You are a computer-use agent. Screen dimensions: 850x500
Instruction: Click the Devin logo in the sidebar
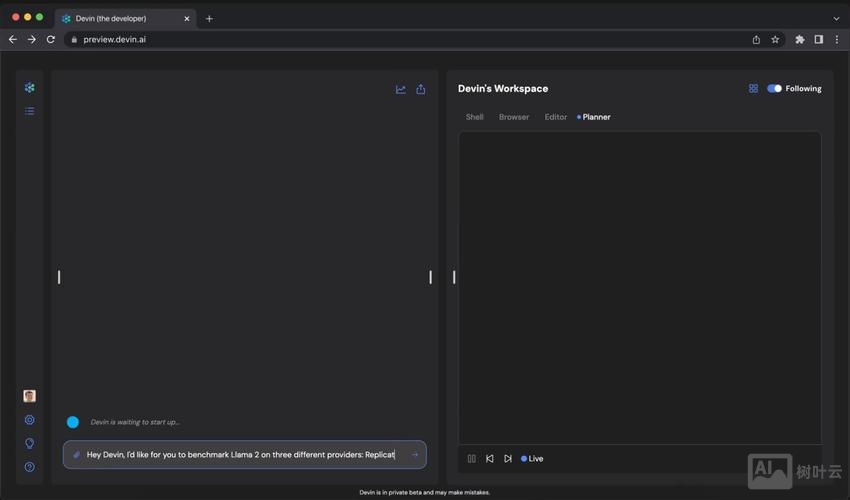29,88
